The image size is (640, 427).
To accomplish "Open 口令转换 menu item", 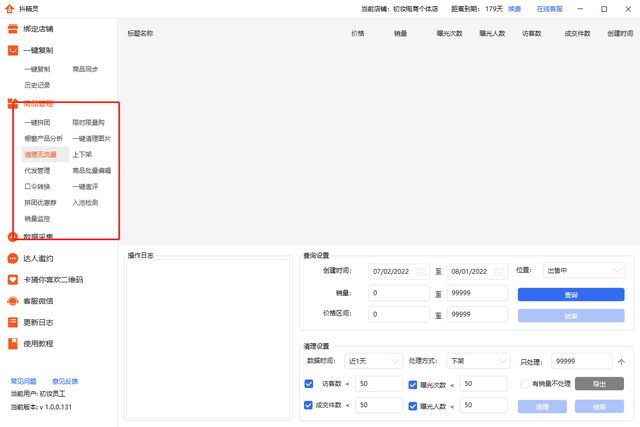I will [x=37, y=187].
